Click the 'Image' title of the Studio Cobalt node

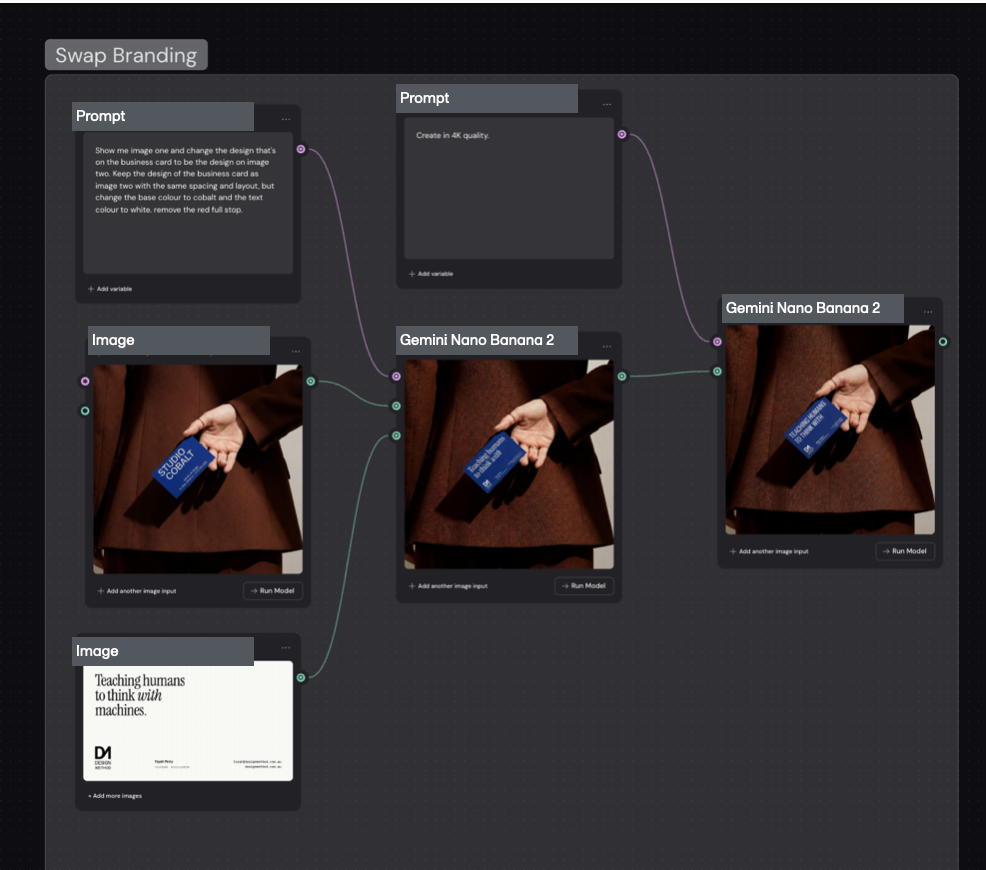(x=113, y=340)
